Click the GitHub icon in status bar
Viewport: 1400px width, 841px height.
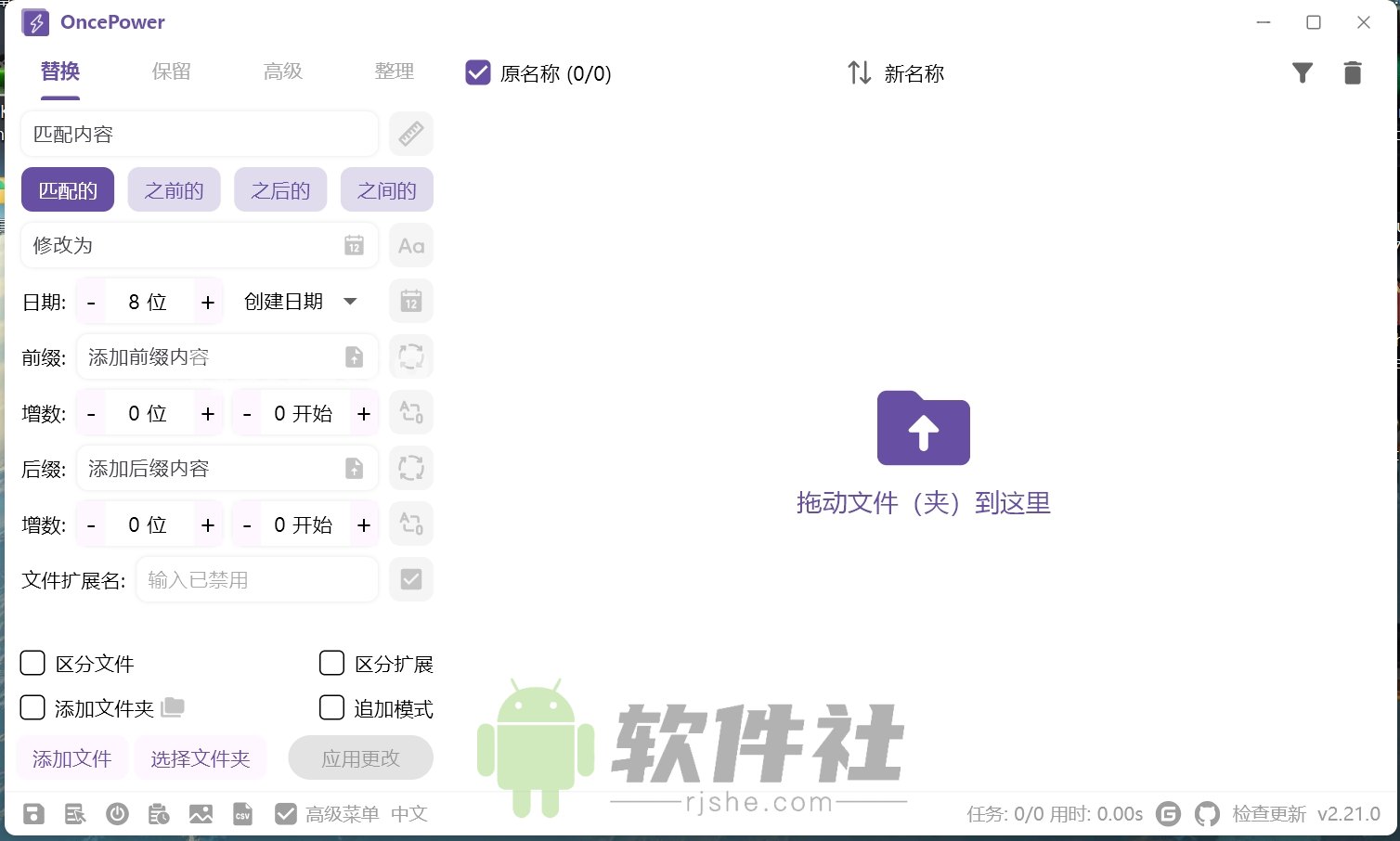(1207, 814)
